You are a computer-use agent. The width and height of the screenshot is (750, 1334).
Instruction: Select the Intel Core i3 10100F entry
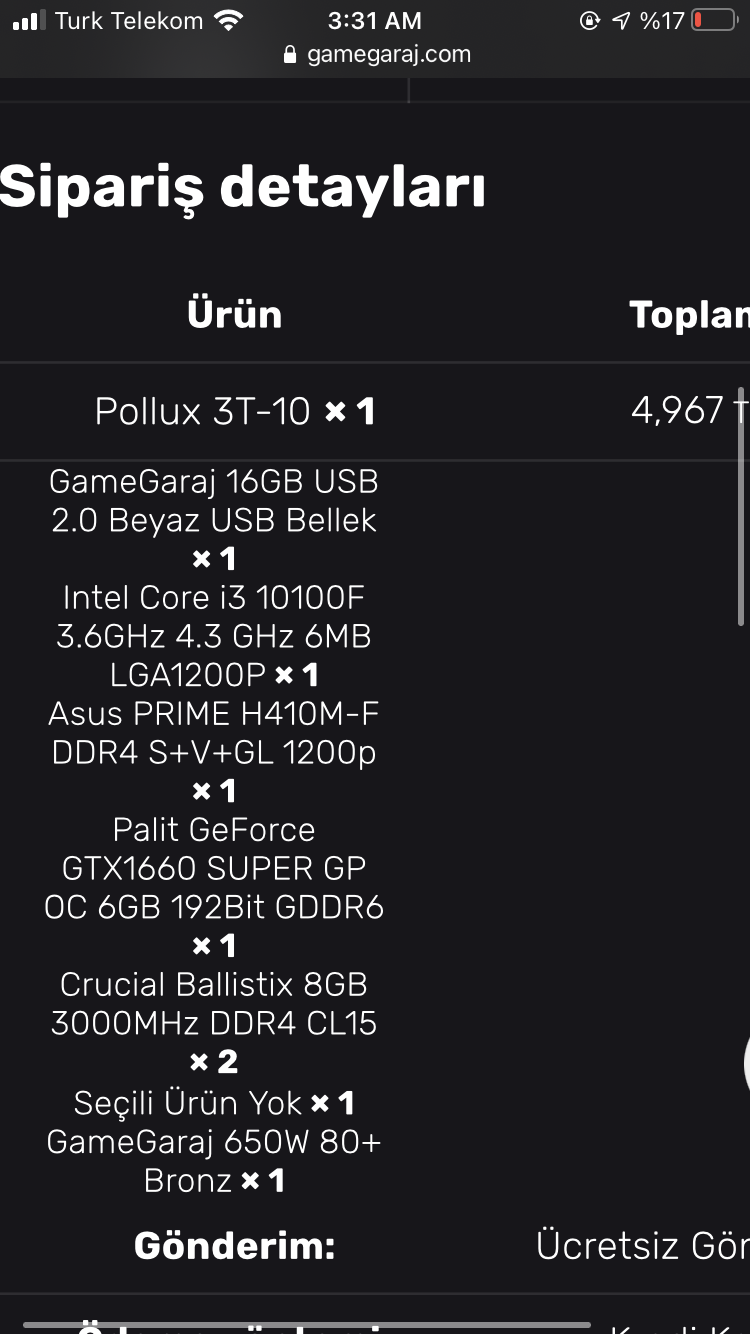214,636
